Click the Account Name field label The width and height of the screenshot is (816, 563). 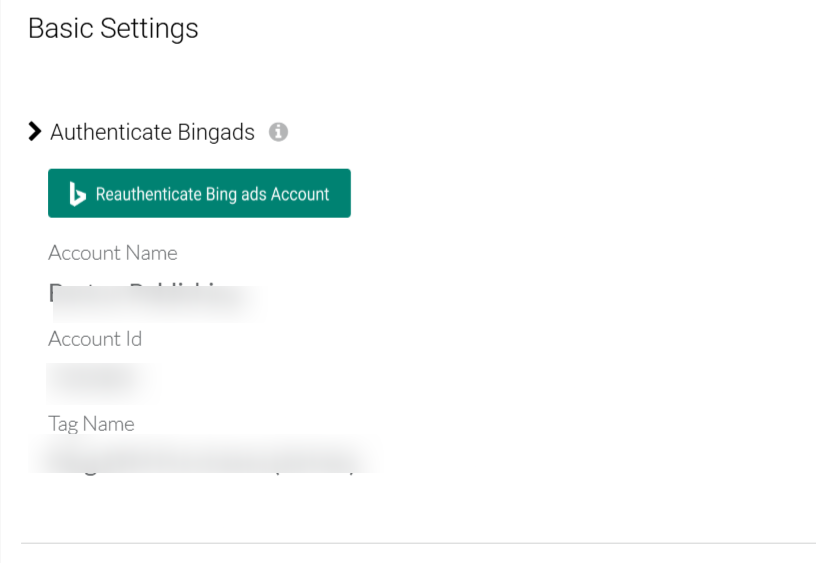pyautogui.click(x=113, y=253)
